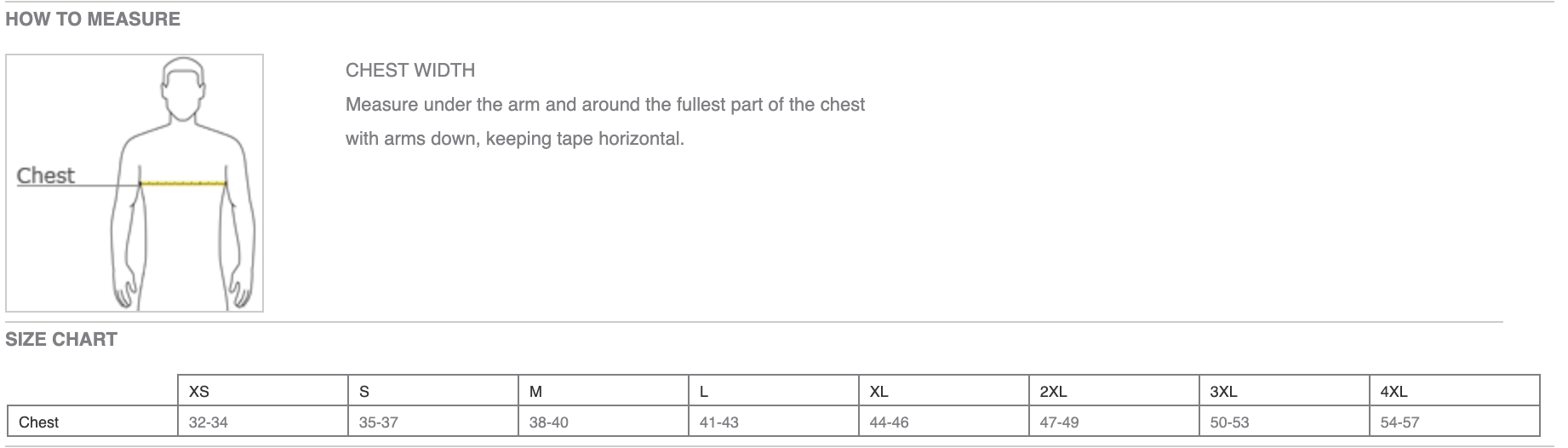Click the 50-53 chest measurement cell
Image resolution: width=1568 pixels, height=448 pixels.
(x=1230, y=422)
